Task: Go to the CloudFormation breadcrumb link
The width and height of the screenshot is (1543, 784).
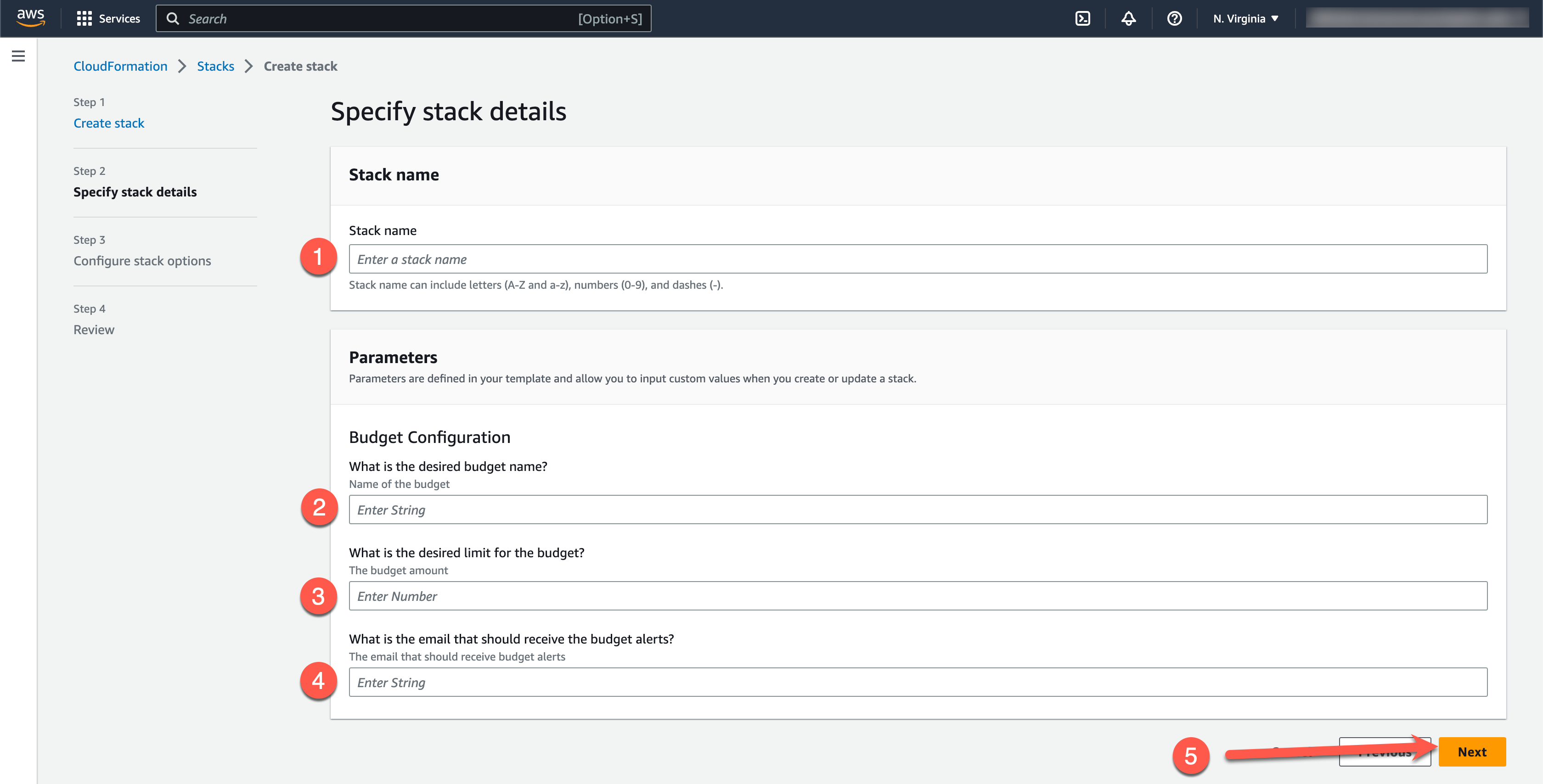Action: pyautogui.click(x=120, y=66)
